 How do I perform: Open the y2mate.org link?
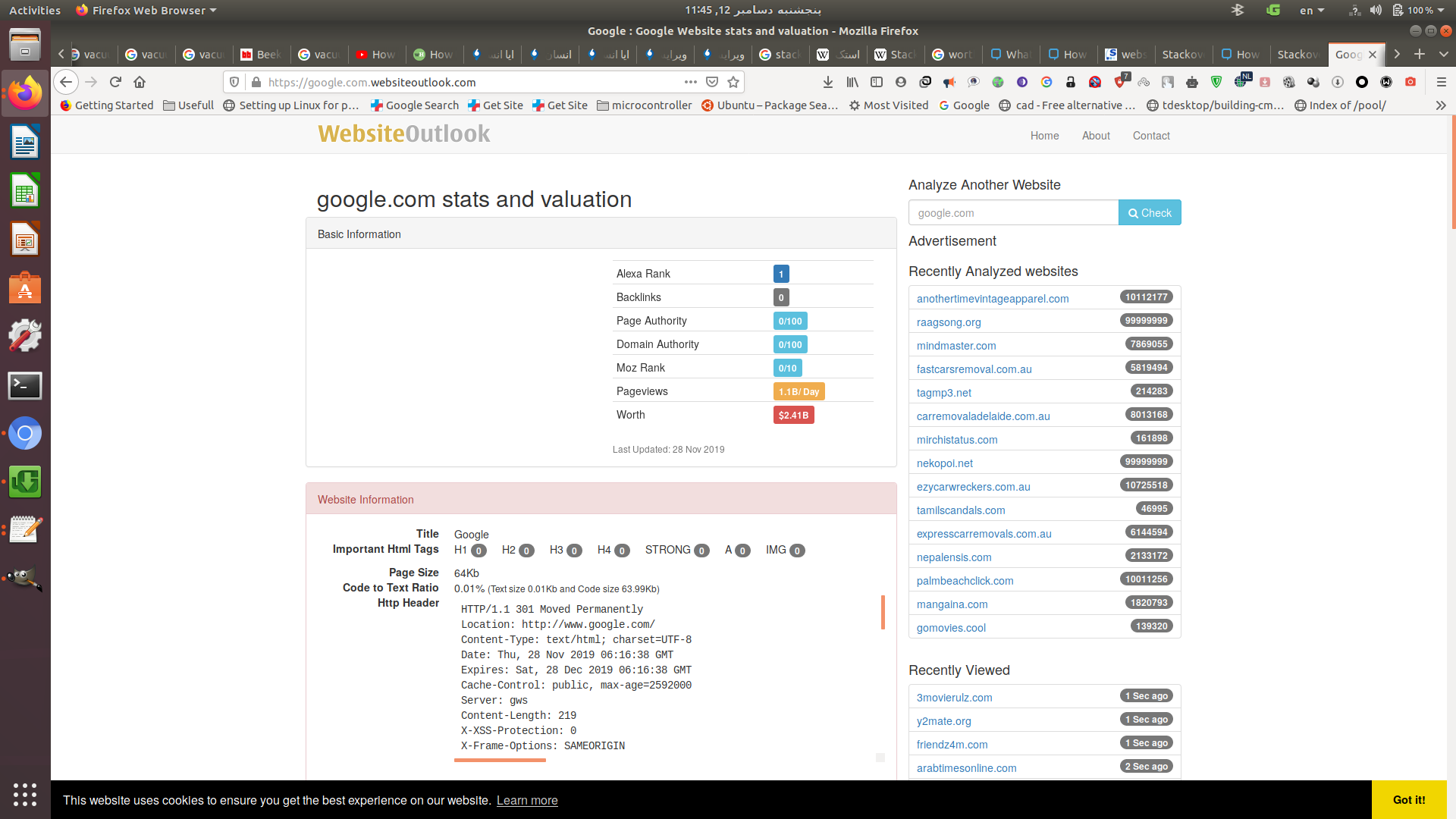[x=944, y=721]
